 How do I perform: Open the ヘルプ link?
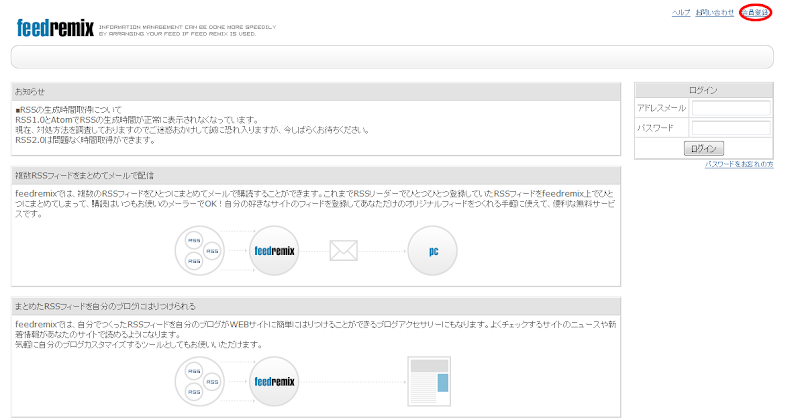681,12
